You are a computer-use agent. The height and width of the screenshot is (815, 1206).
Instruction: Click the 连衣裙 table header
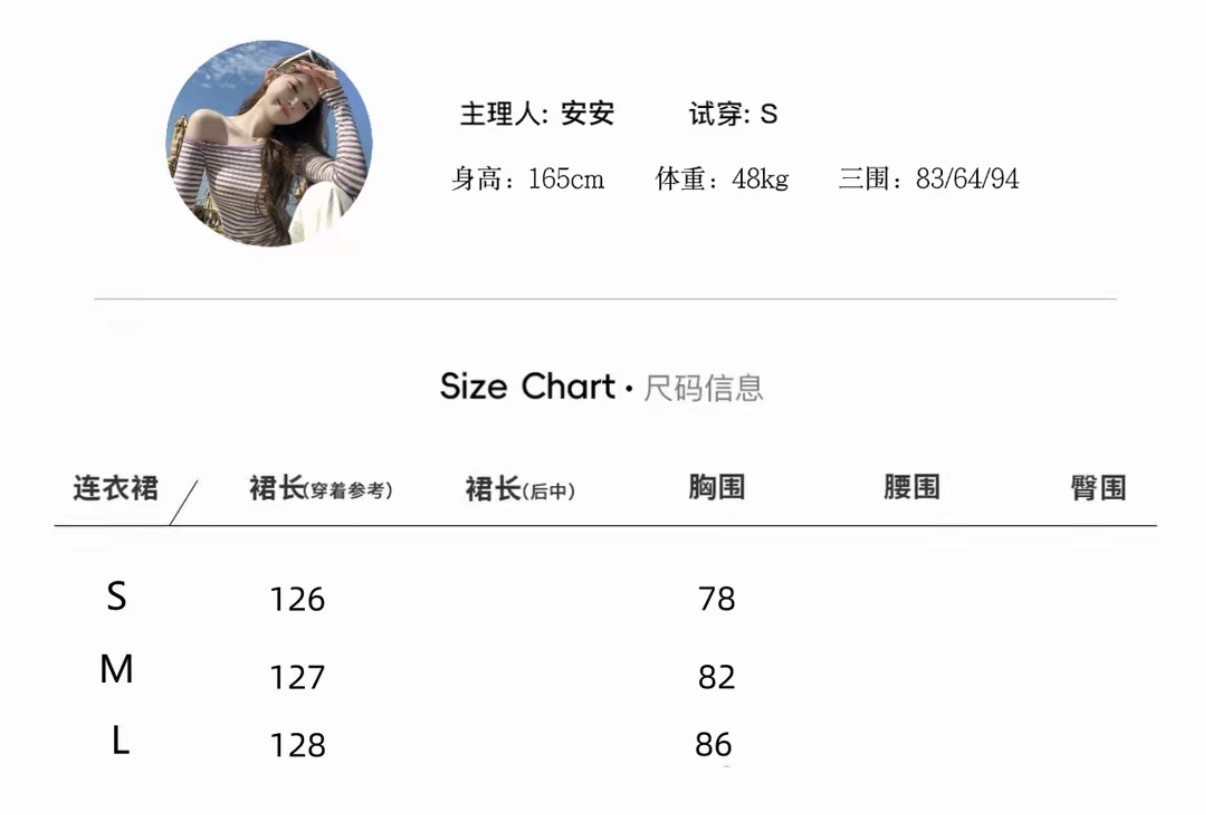115,489
